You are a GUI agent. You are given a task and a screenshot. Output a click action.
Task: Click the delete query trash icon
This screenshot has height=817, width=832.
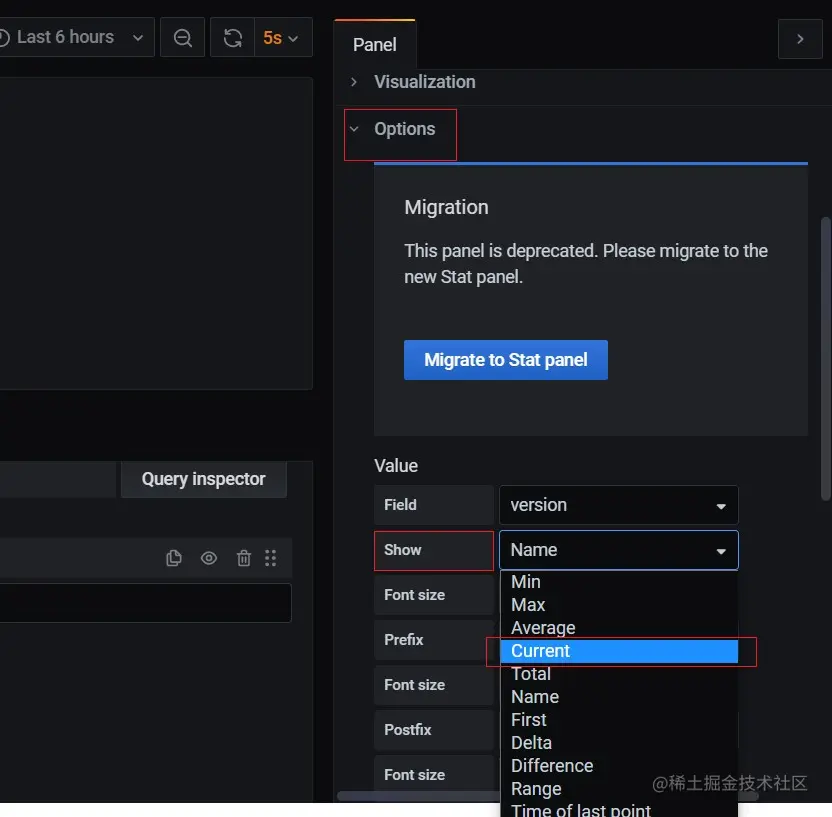point(244,558)
